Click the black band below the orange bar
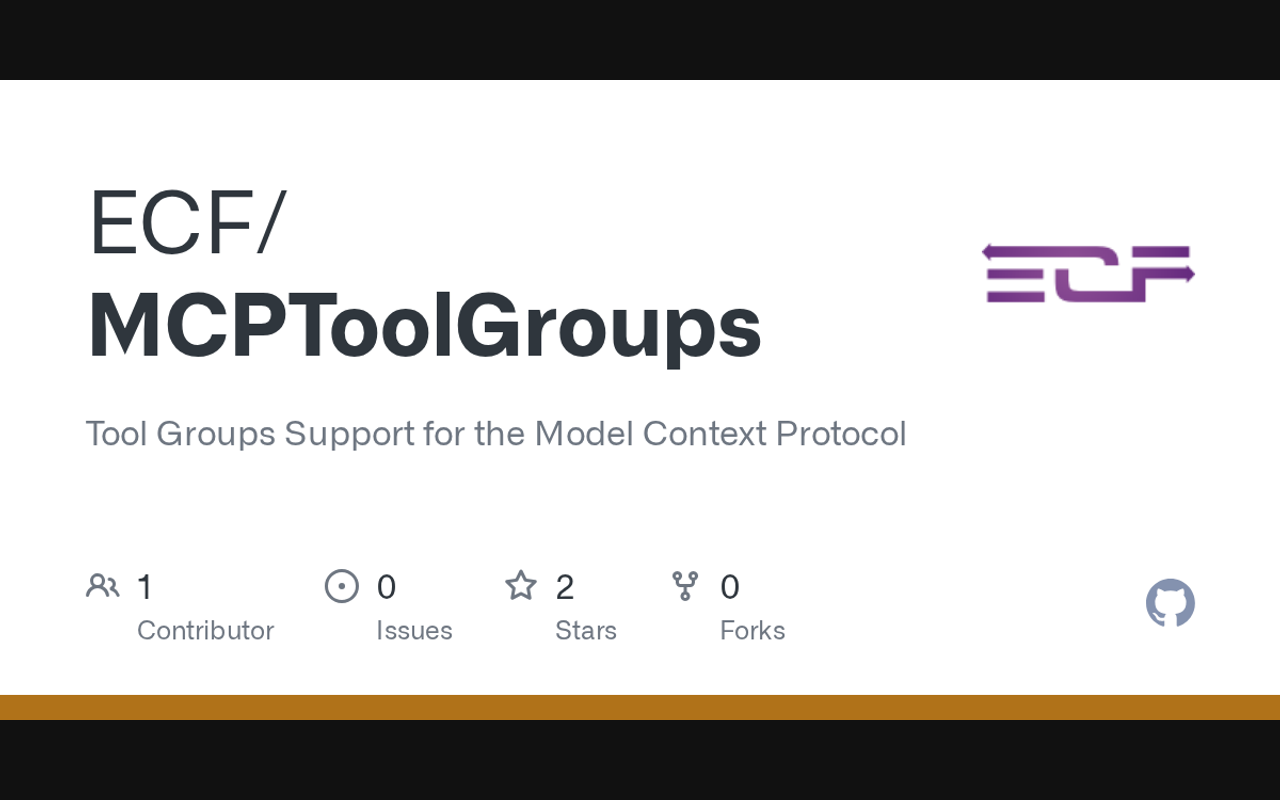The width and height of the screenshot is (1280, 800). [640, 760]
